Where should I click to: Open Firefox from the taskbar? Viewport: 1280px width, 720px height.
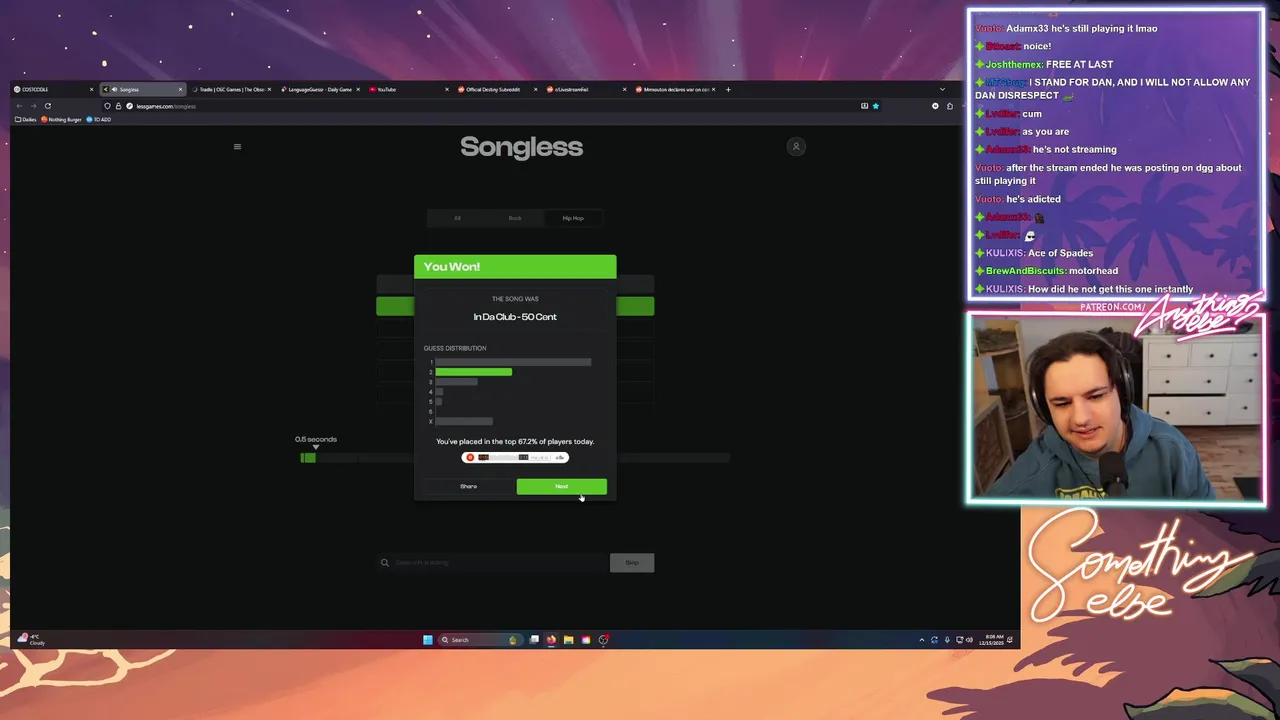[551, 640]
